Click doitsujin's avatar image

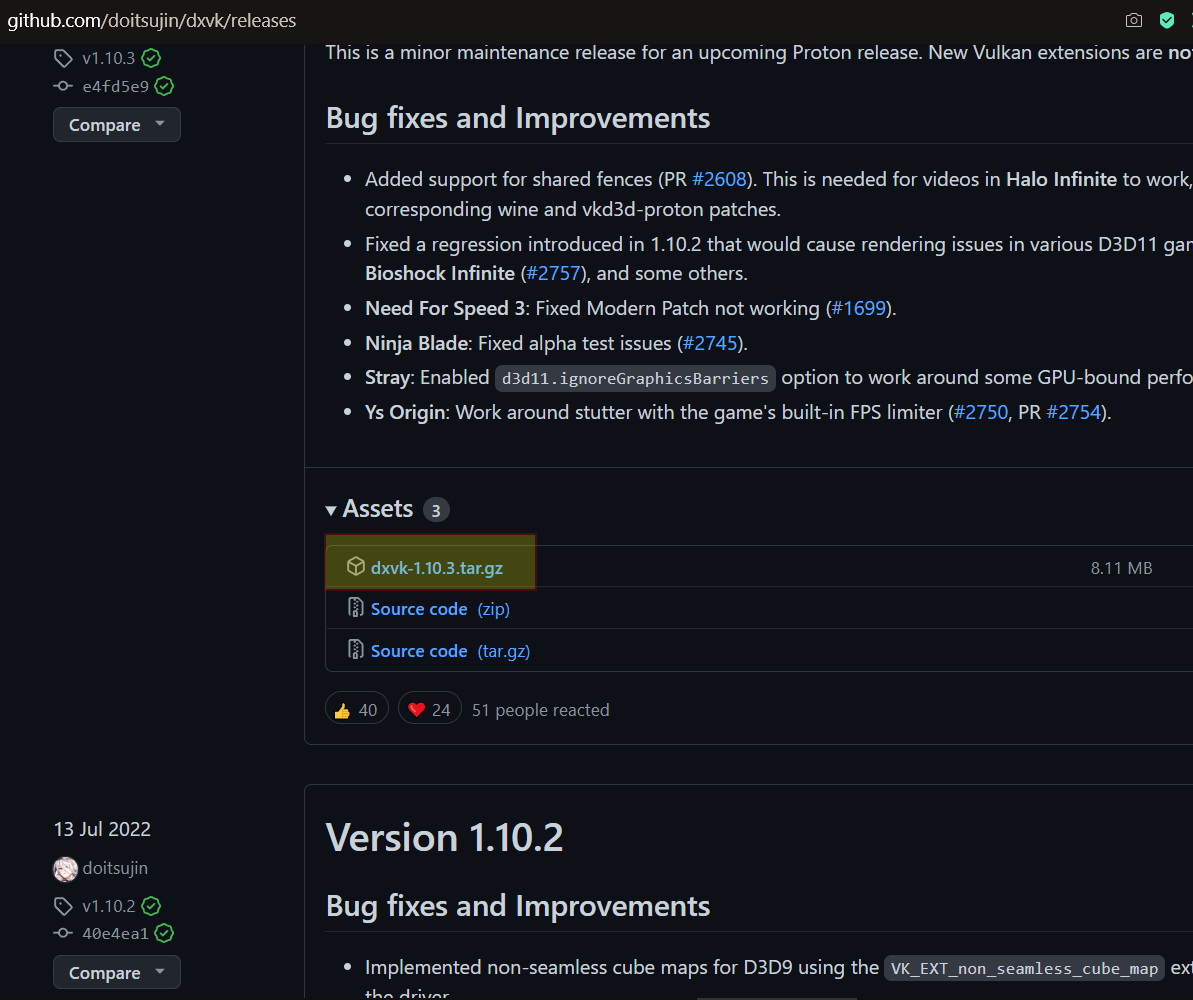65,868
